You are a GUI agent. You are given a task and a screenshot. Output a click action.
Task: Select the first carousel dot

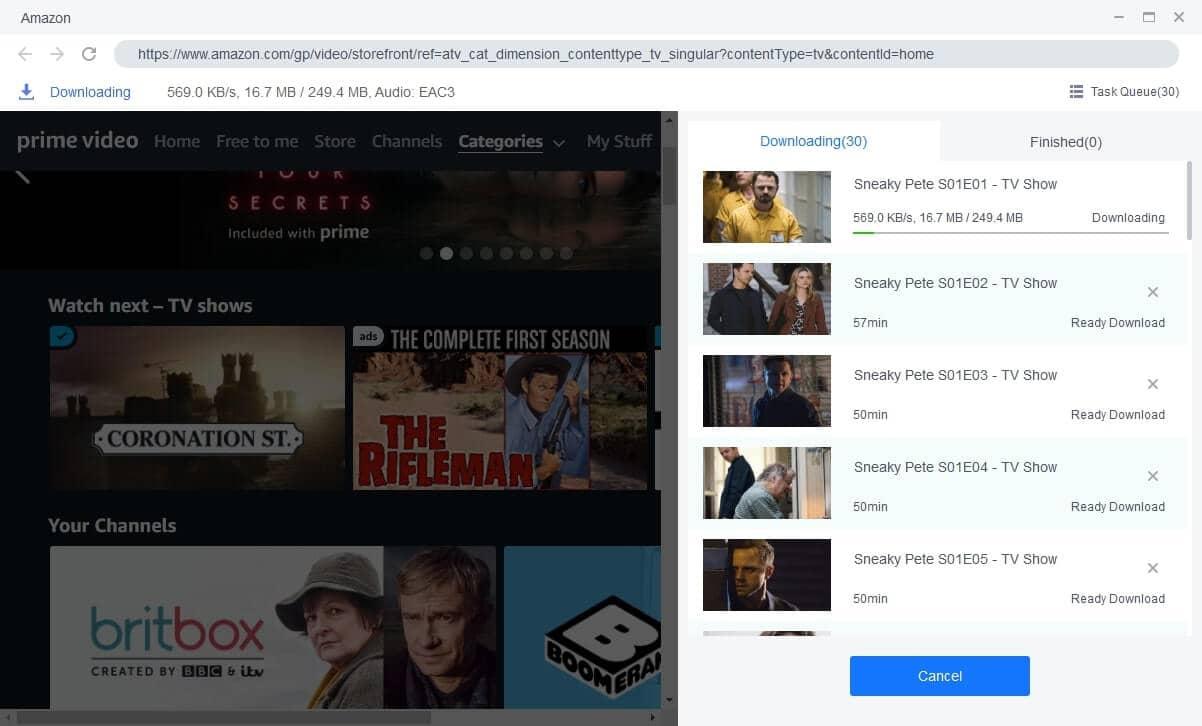tap(426, 253)
